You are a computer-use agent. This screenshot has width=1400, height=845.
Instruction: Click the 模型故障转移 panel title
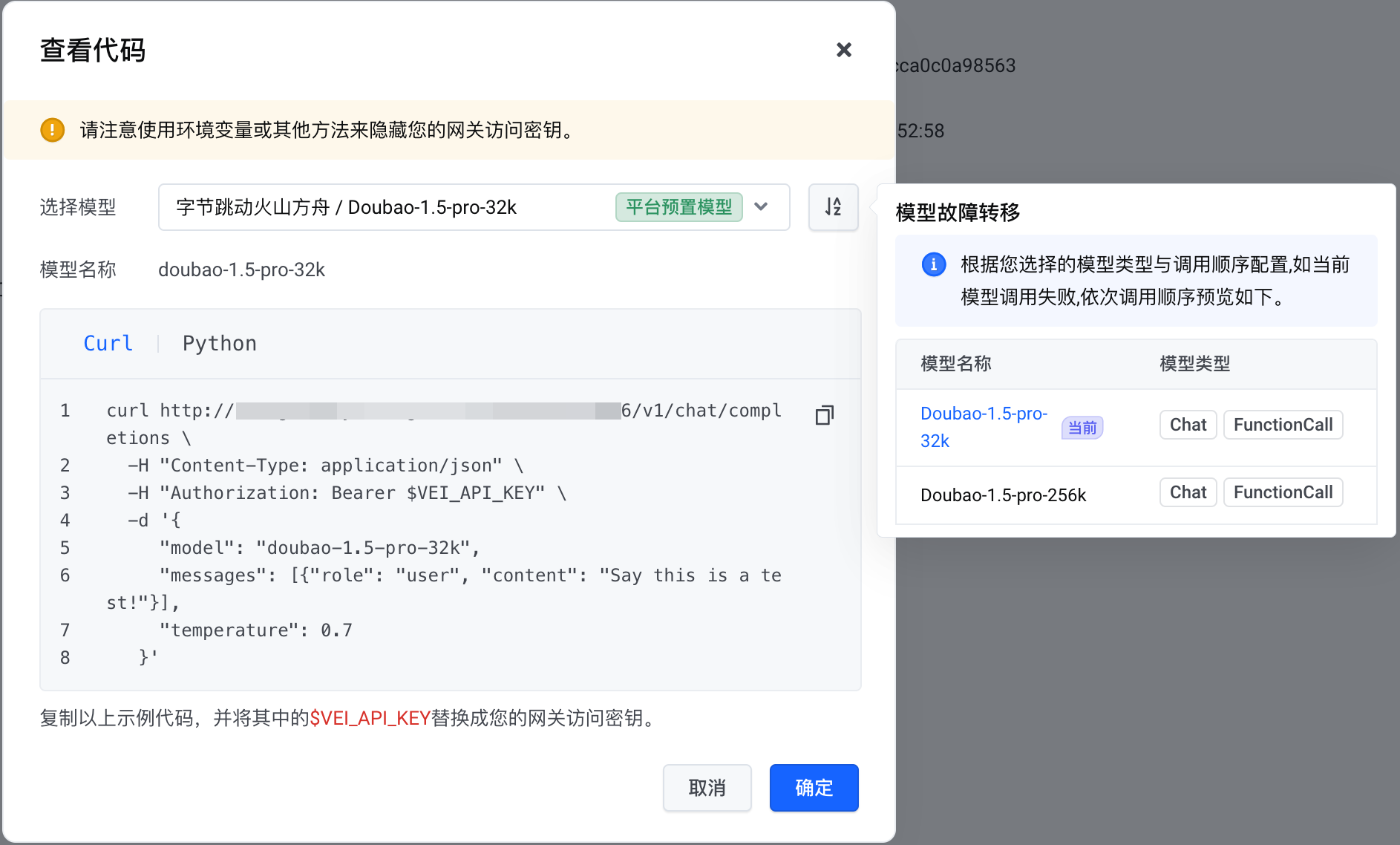click(958, 212)
